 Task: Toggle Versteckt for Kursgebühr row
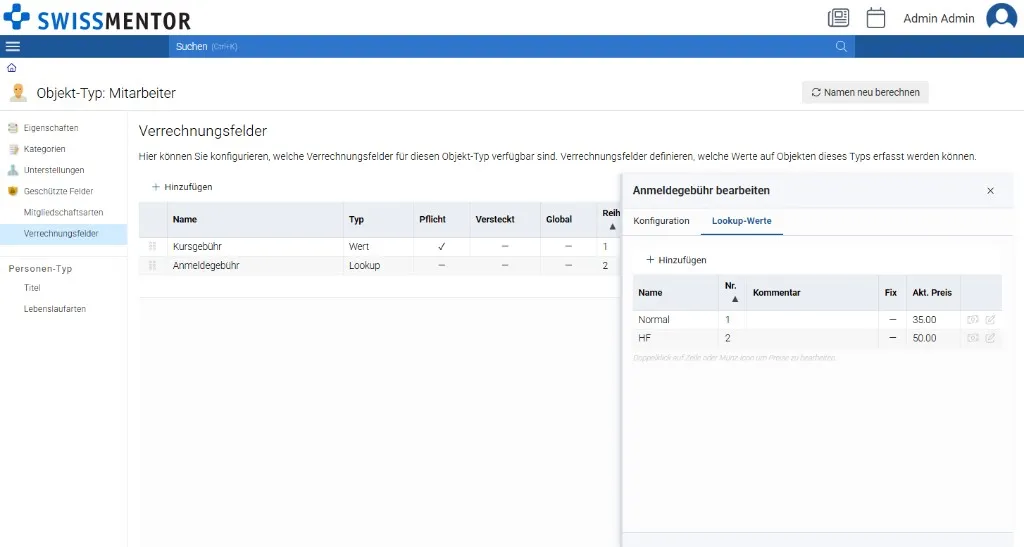(x=505, y=247)
